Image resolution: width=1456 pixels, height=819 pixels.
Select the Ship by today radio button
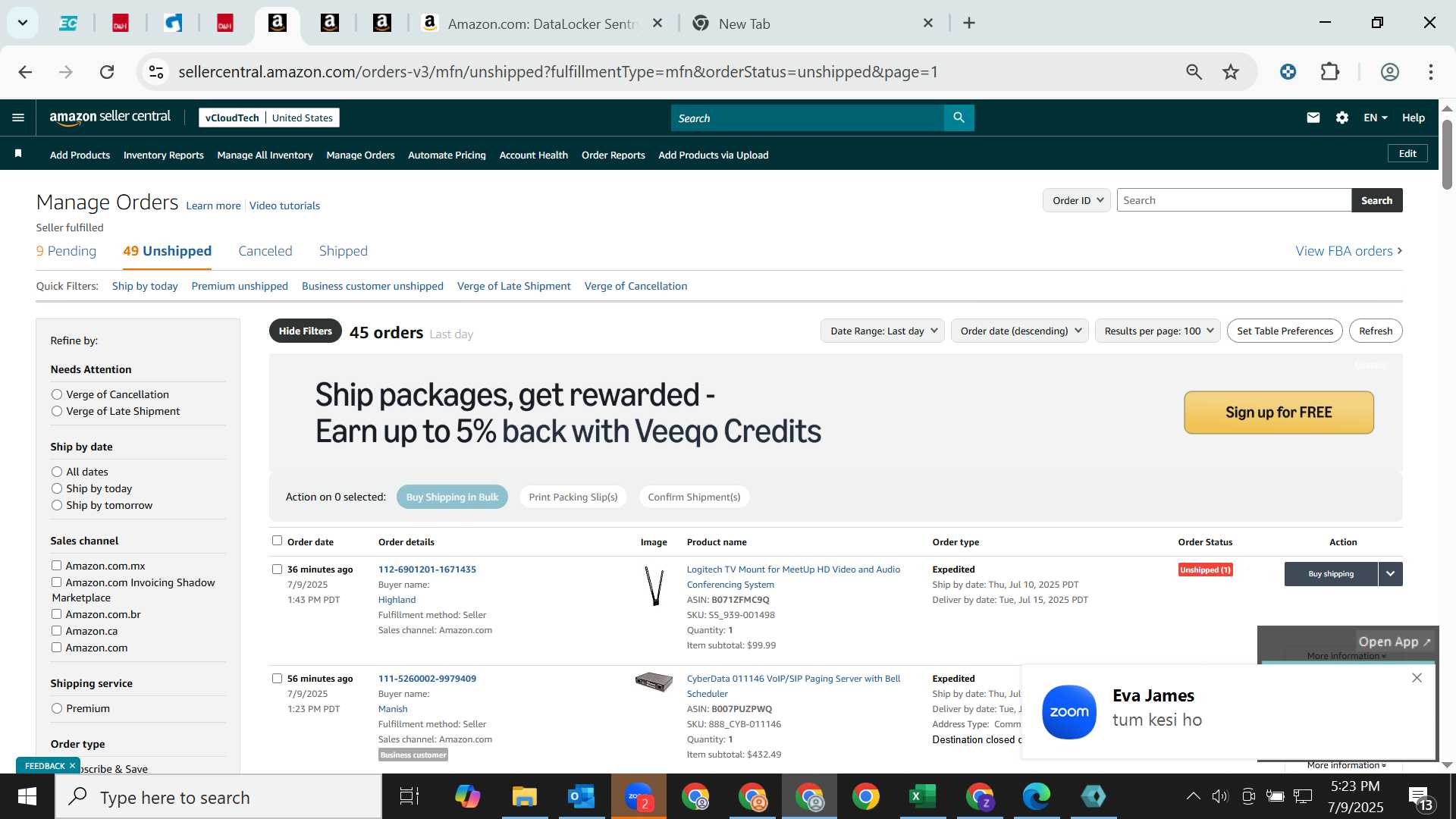click(x=57, y=488)
